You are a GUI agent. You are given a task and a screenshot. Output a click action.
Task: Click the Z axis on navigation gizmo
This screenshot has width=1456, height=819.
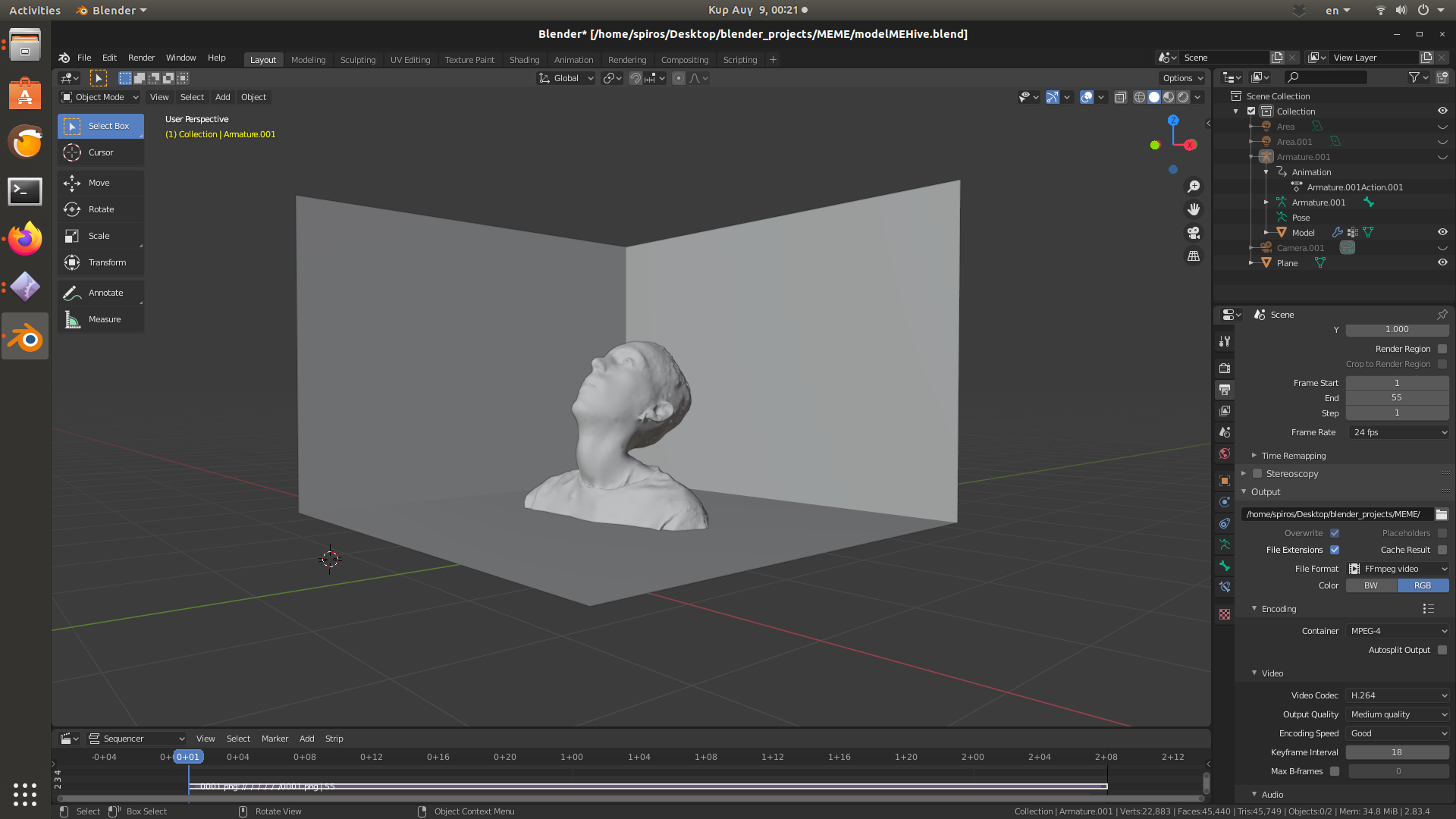(x=1173, y=121)
